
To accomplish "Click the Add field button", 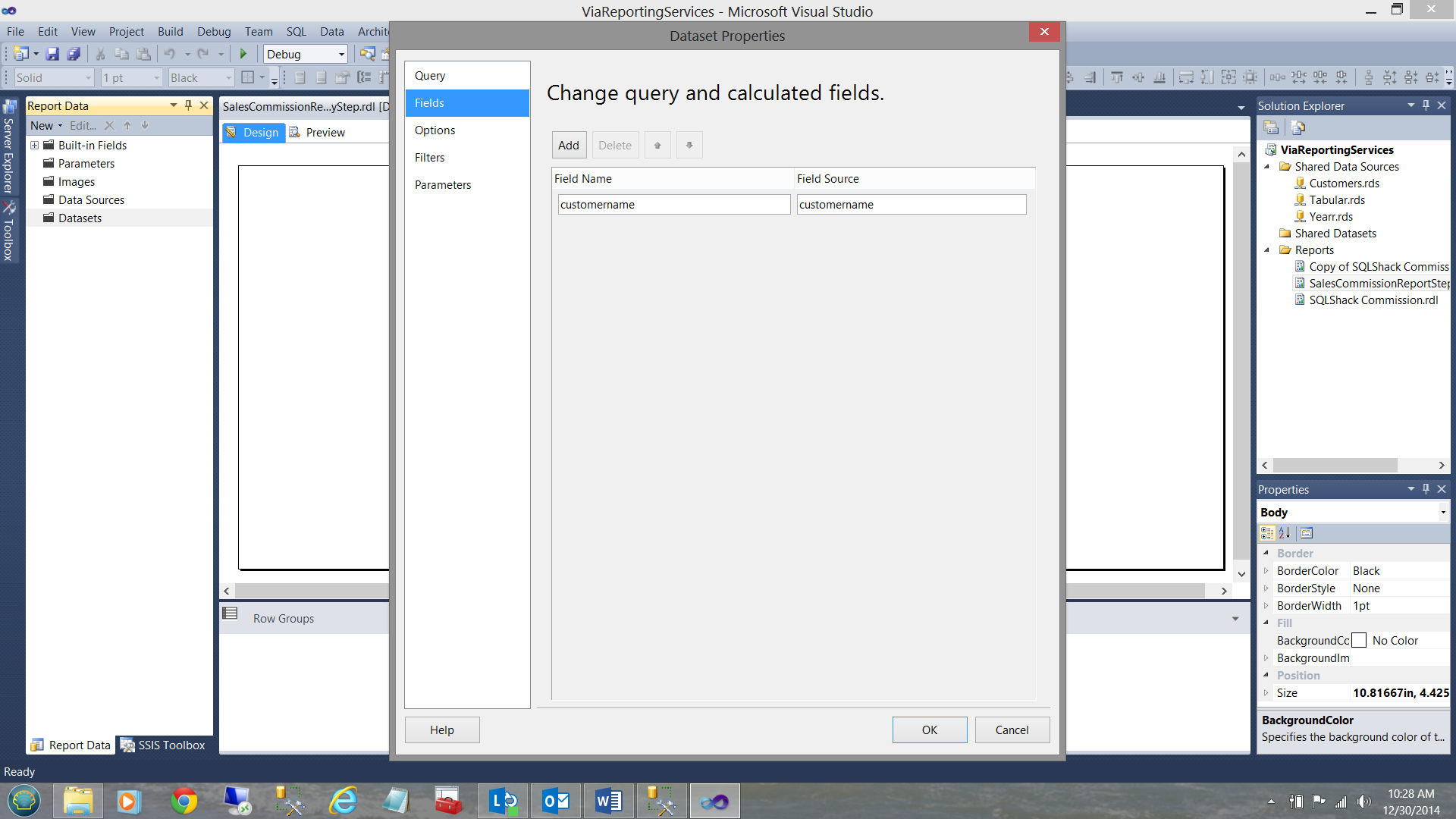I will [568, 145].
